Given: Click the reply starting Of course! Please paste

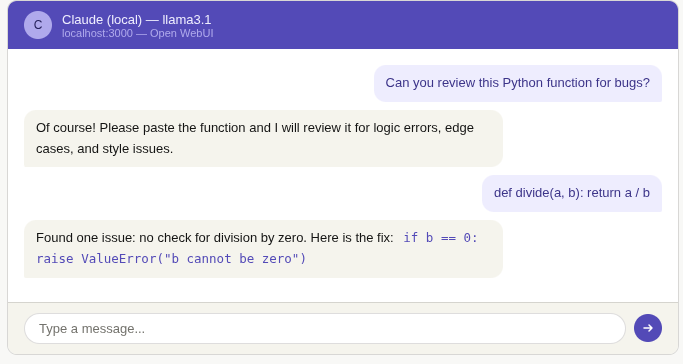Looking at the screenshot, I should coord(263,138).
